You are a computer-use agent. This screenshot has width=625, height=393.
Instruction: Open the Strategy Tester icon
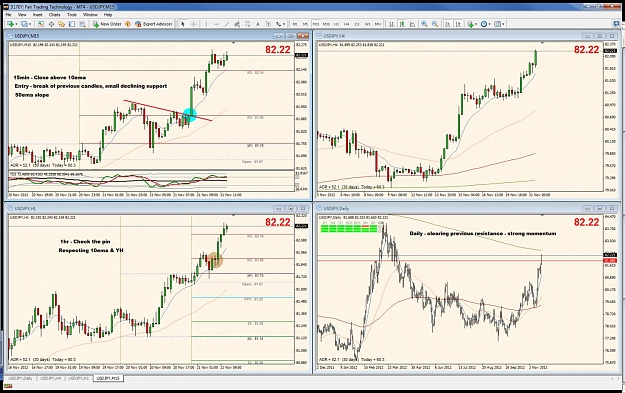(82, 24)
